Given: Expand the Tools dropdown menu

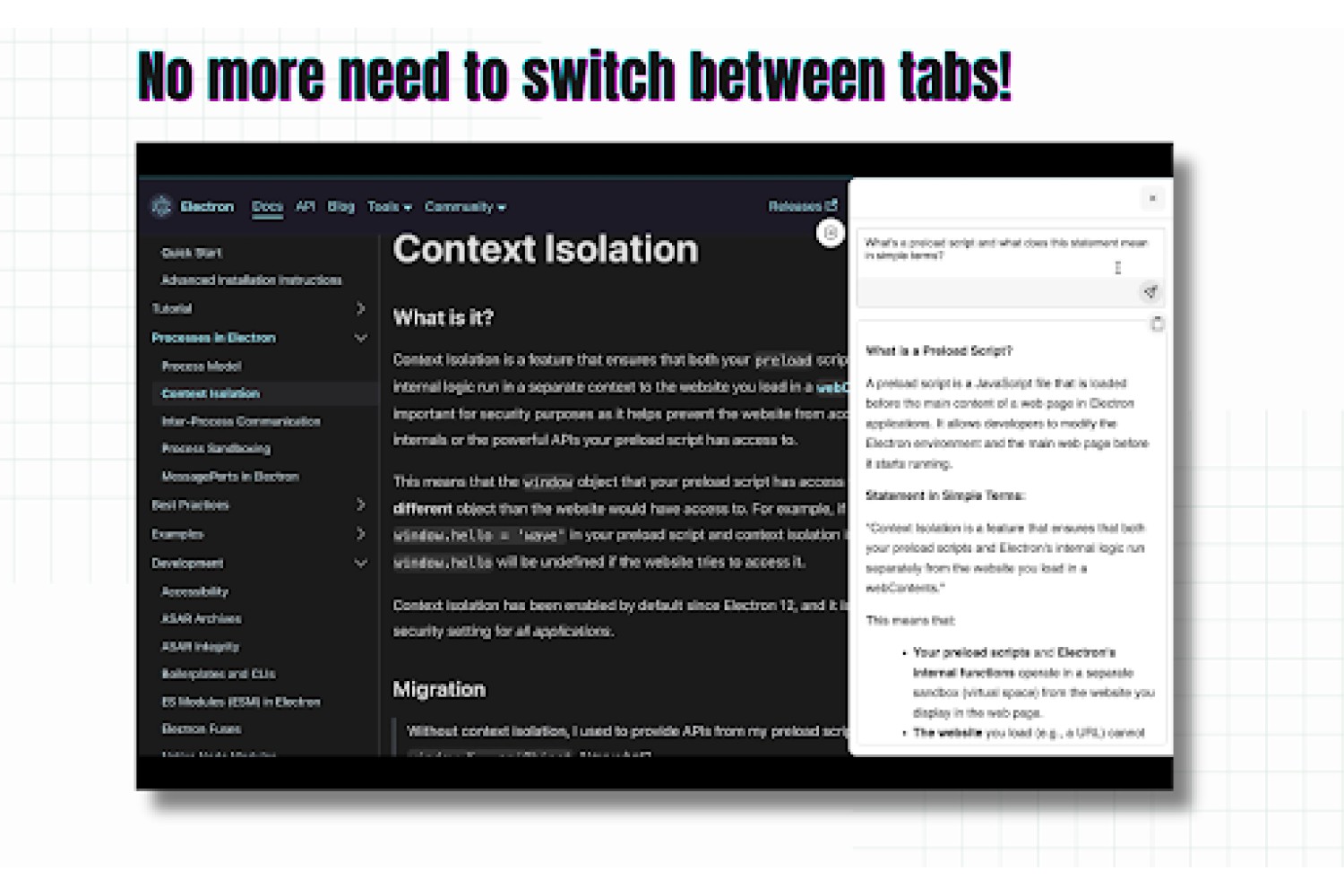Looking at the screenshot, I should [x=390, y=207].
